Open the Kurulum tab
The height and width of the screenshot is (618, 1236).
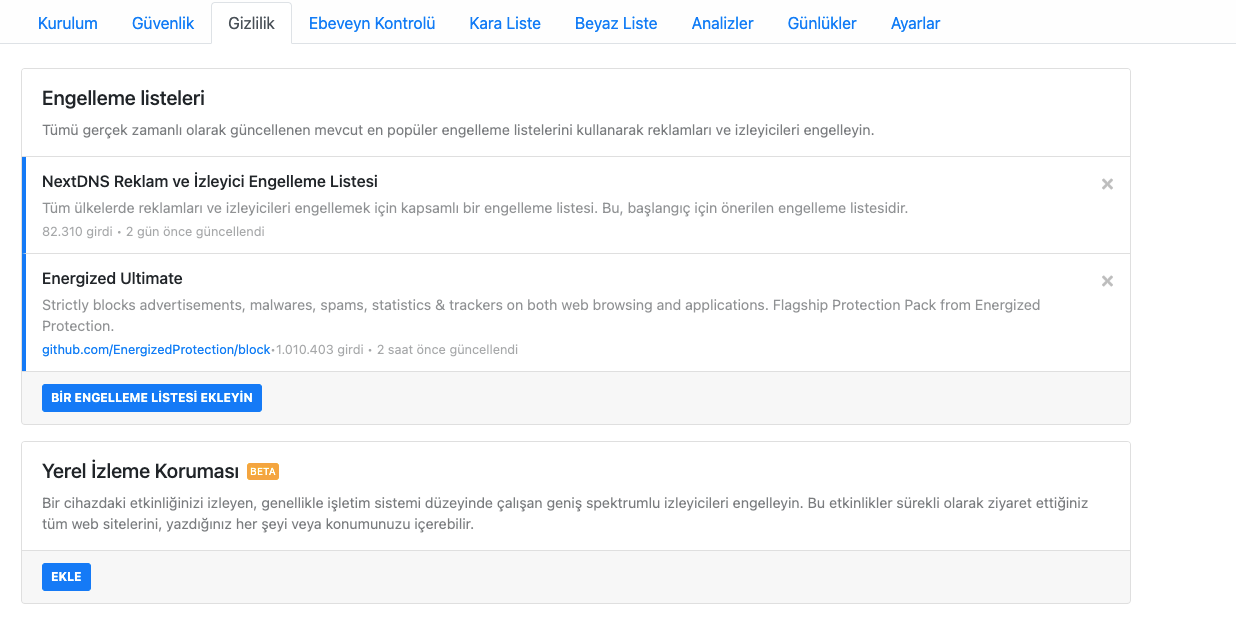click(68, 23)
